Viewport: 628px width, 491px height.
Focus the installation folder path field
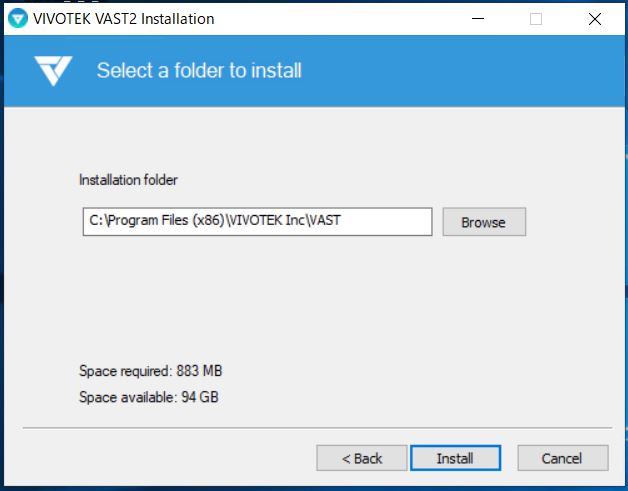point(257,221)
